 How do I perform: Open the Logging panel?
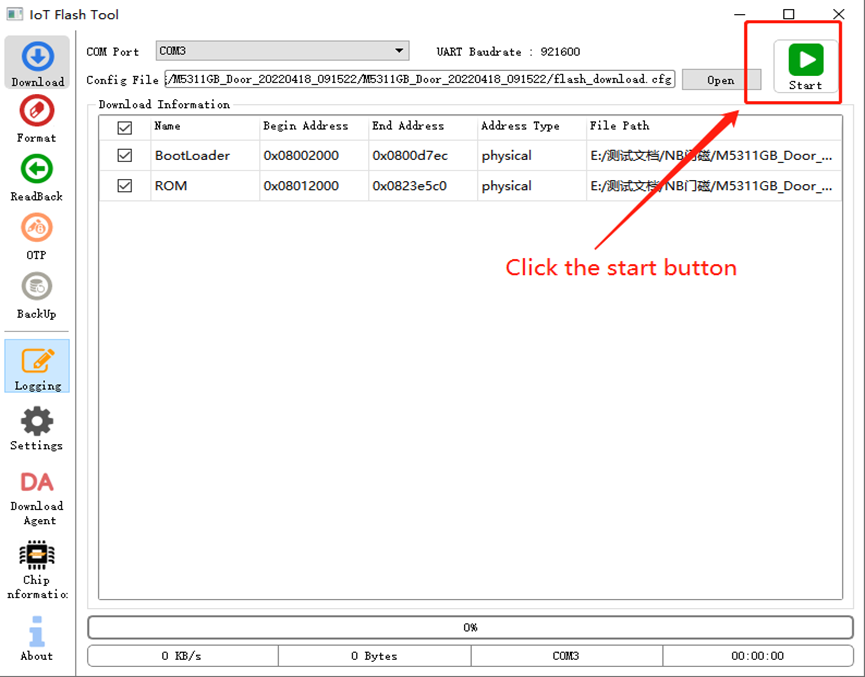point(38,366)
